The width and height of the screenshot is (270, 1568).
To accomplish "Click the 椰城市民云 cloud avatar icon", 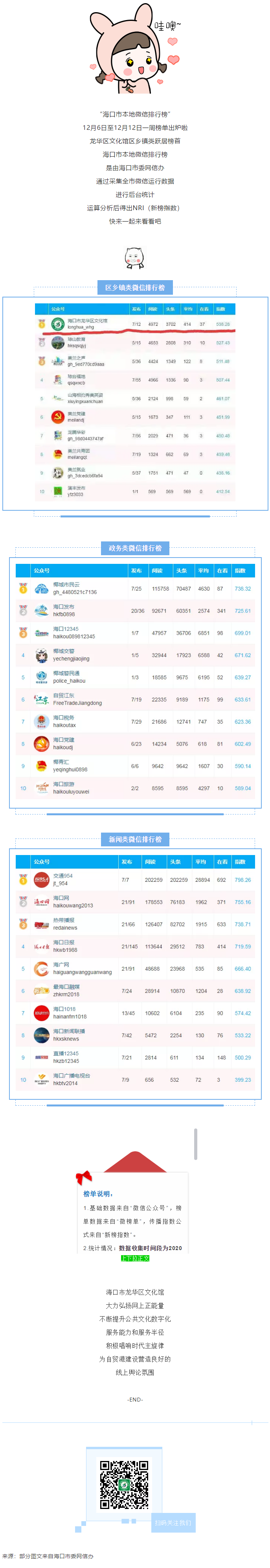I will pos(41,589).
